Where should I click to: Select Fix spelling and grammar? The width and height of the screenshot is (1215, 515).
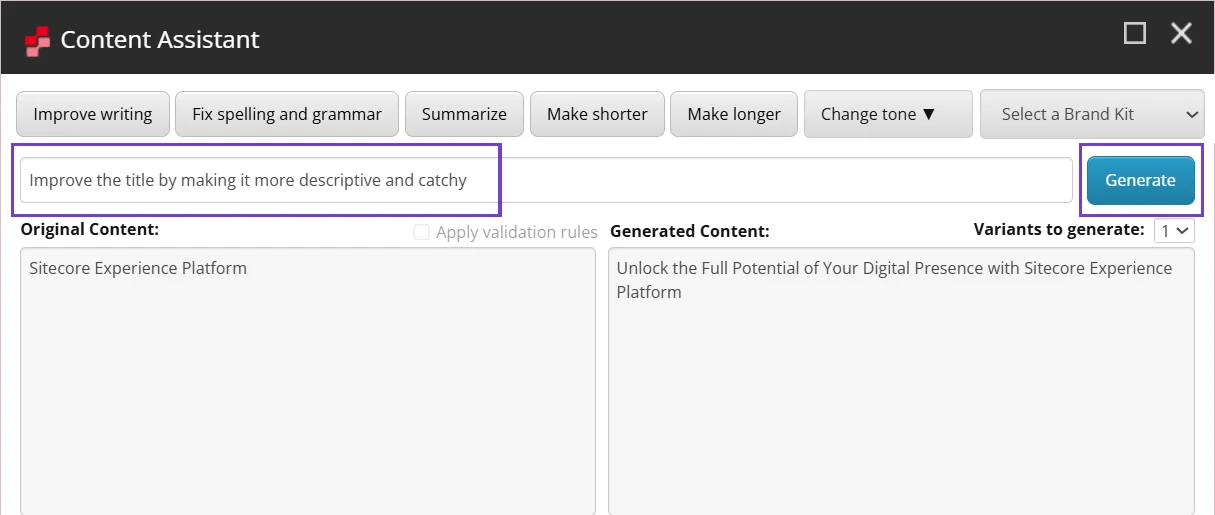pyautogui.click(x=287, y=114)
